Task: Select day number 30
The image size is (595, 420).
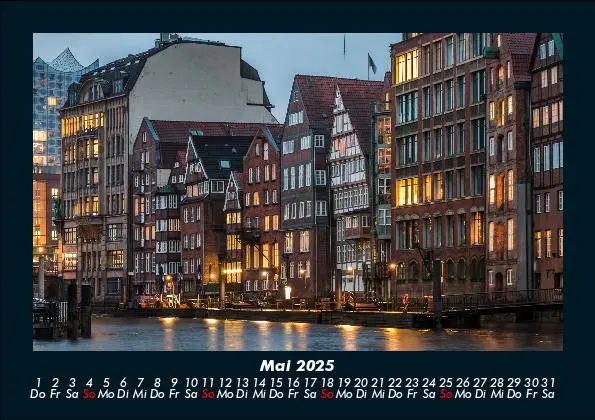Action: point(531,382)
